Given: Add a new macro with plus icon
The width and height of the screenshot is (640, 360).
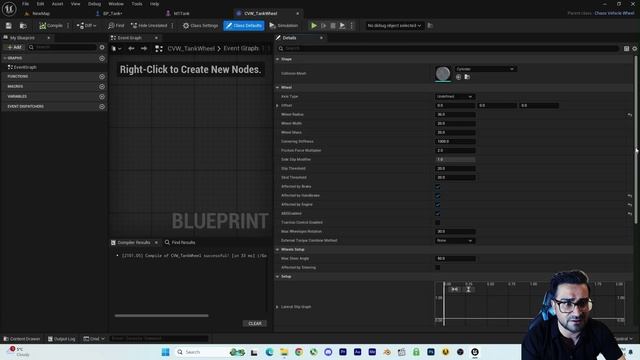Looking at the screenshot, I should [x=102, y=87].
